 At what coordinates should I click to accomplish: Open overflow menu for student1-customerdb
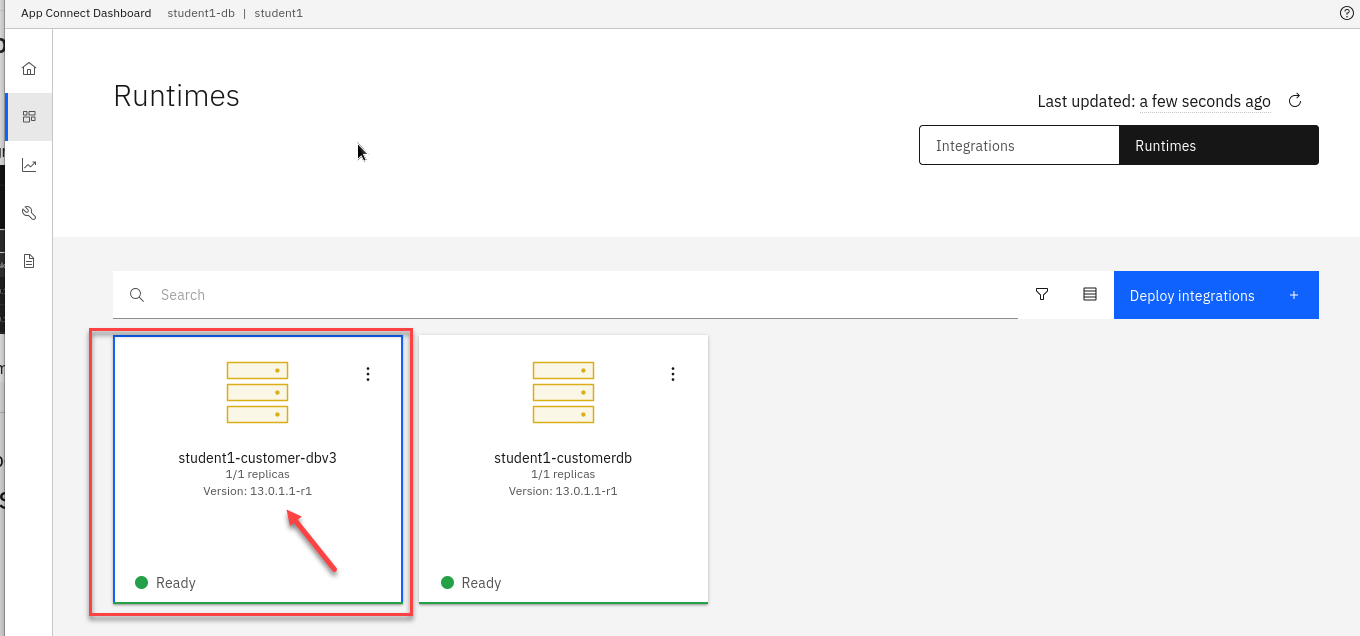pos(673,374)
